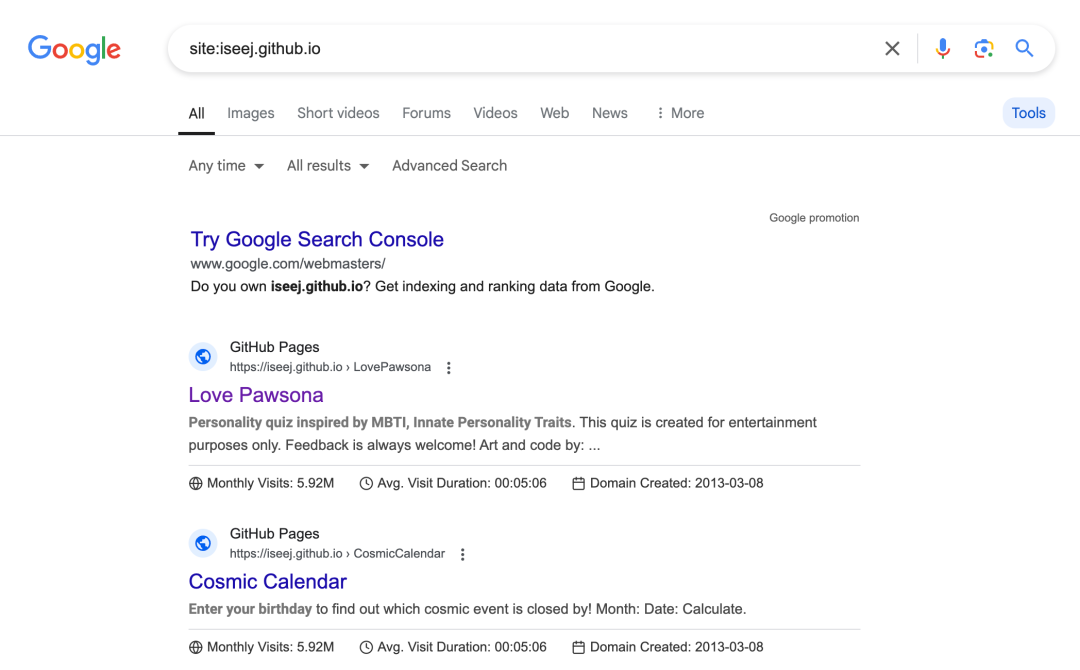Open the Love Pawsona result title

tap(256, 395)
